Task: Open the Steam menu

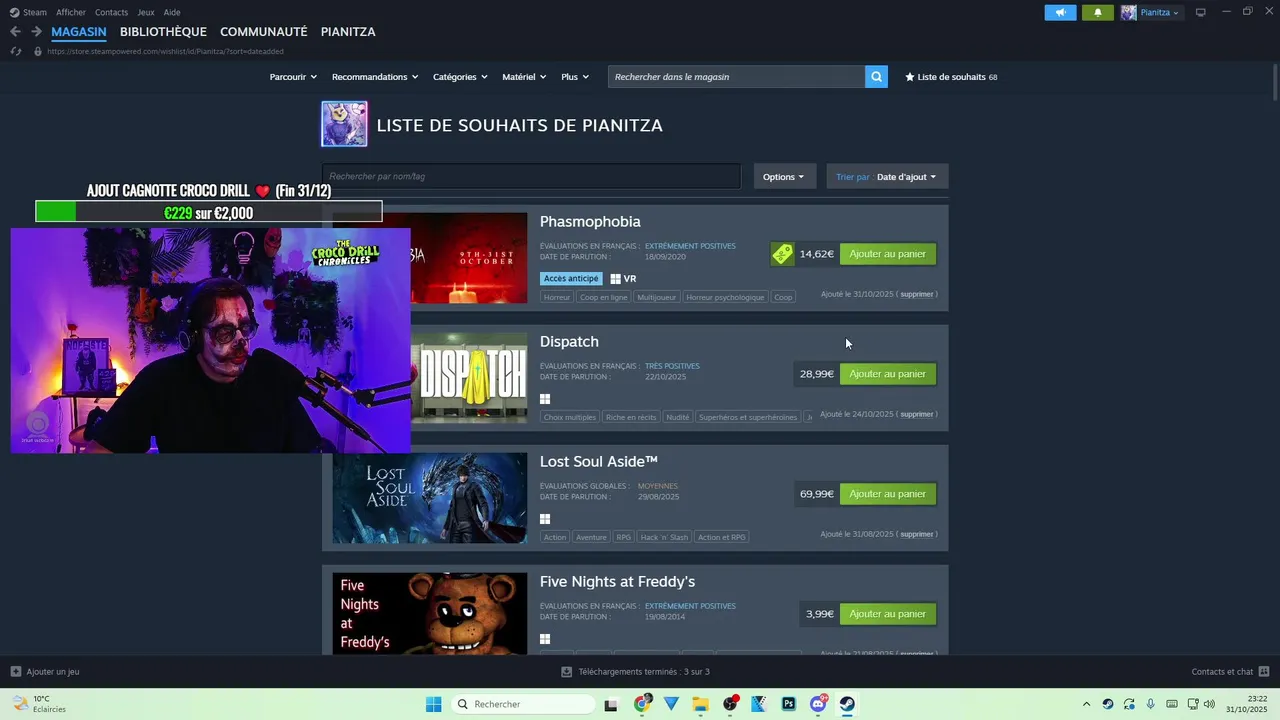Action: tap(29, 12)
